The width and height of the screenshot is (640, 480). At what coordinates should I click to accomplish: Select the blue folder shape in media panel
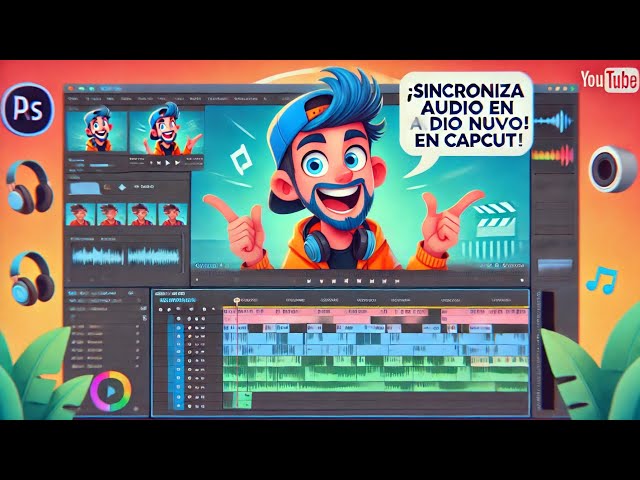[x=85, y=188]
